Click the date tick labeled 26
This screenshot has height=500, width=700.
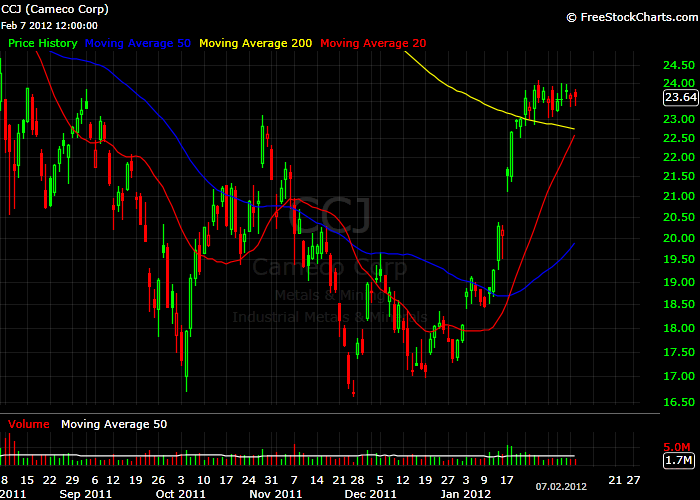pos(158,480)
